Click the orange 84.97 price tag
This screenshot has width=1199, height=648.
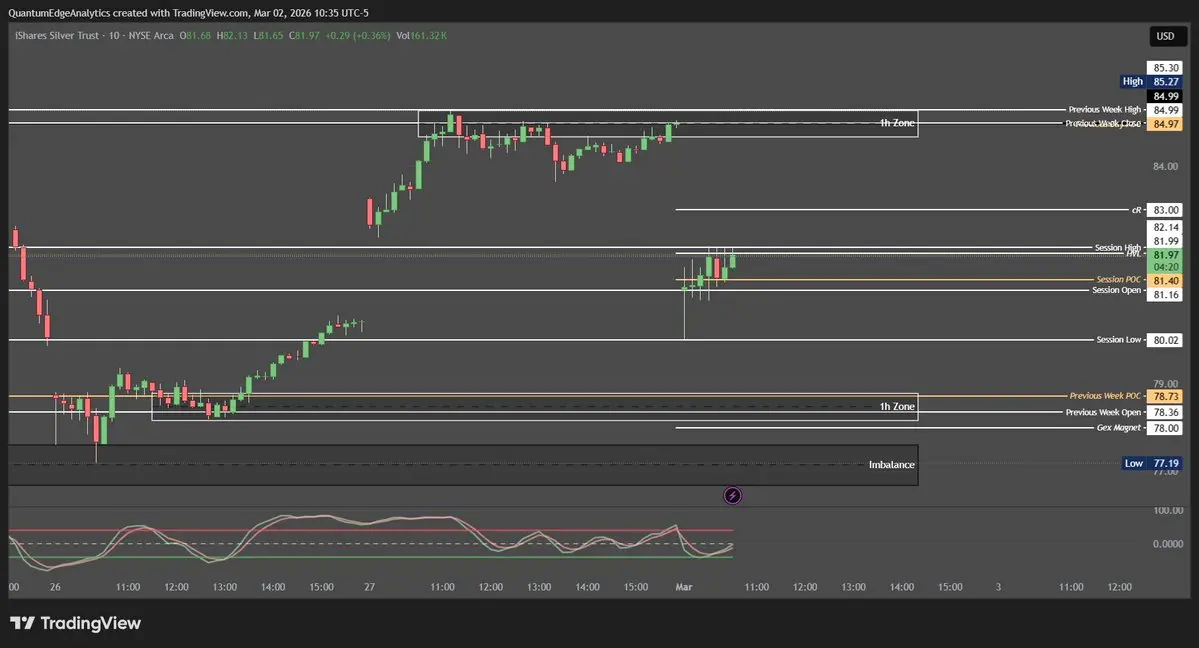pos(1165,124)
